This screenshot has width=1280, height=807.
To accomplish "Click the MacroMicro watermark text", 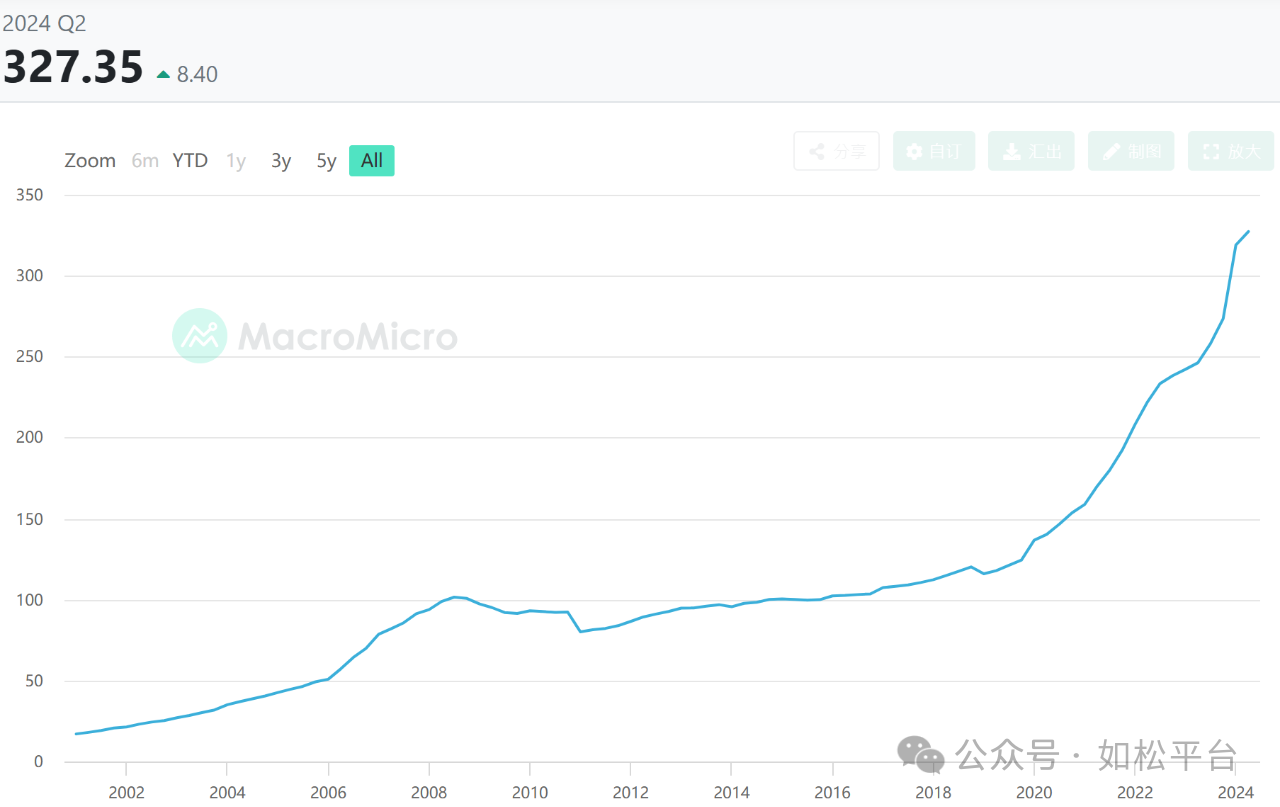I will (348, 336).
